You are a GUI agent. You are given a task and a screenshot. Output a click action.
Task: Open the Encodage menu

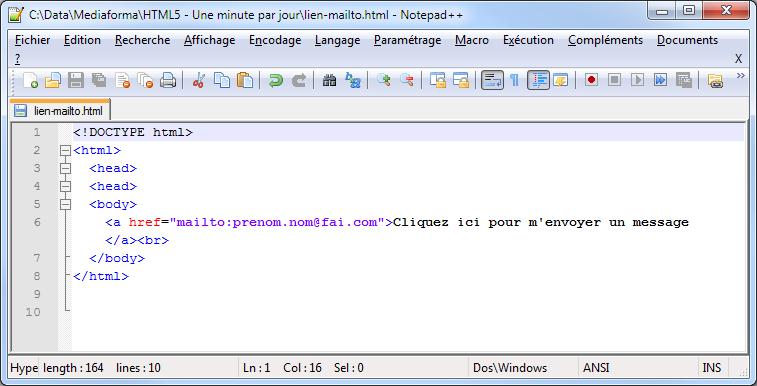275,40
